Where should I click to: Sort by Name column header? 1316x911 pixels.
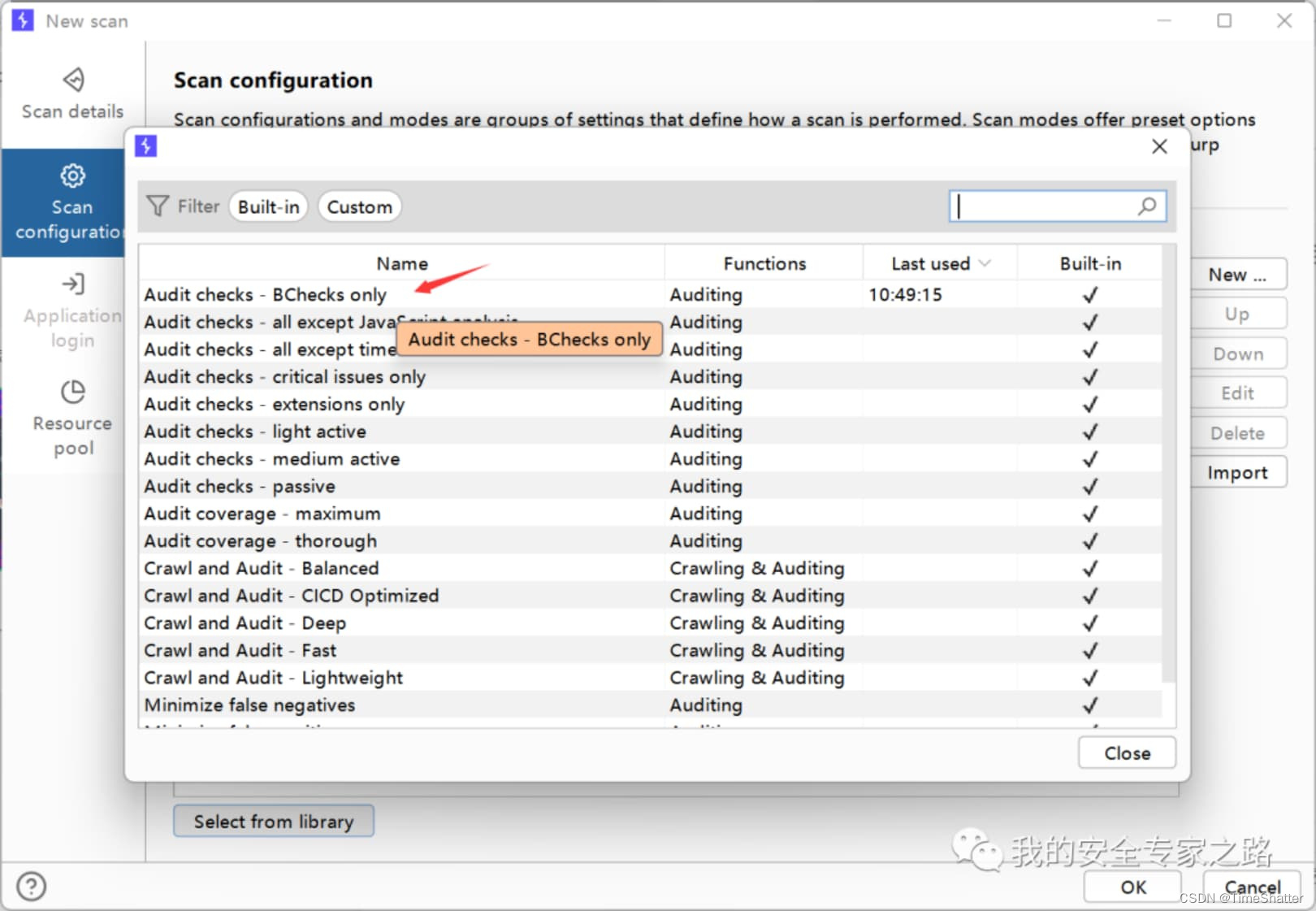pos(402,263)
